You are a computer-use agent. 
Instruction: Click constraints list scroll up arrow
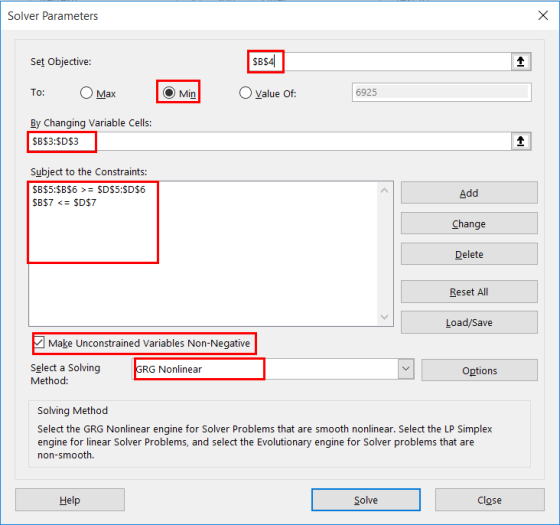point(384,190)
